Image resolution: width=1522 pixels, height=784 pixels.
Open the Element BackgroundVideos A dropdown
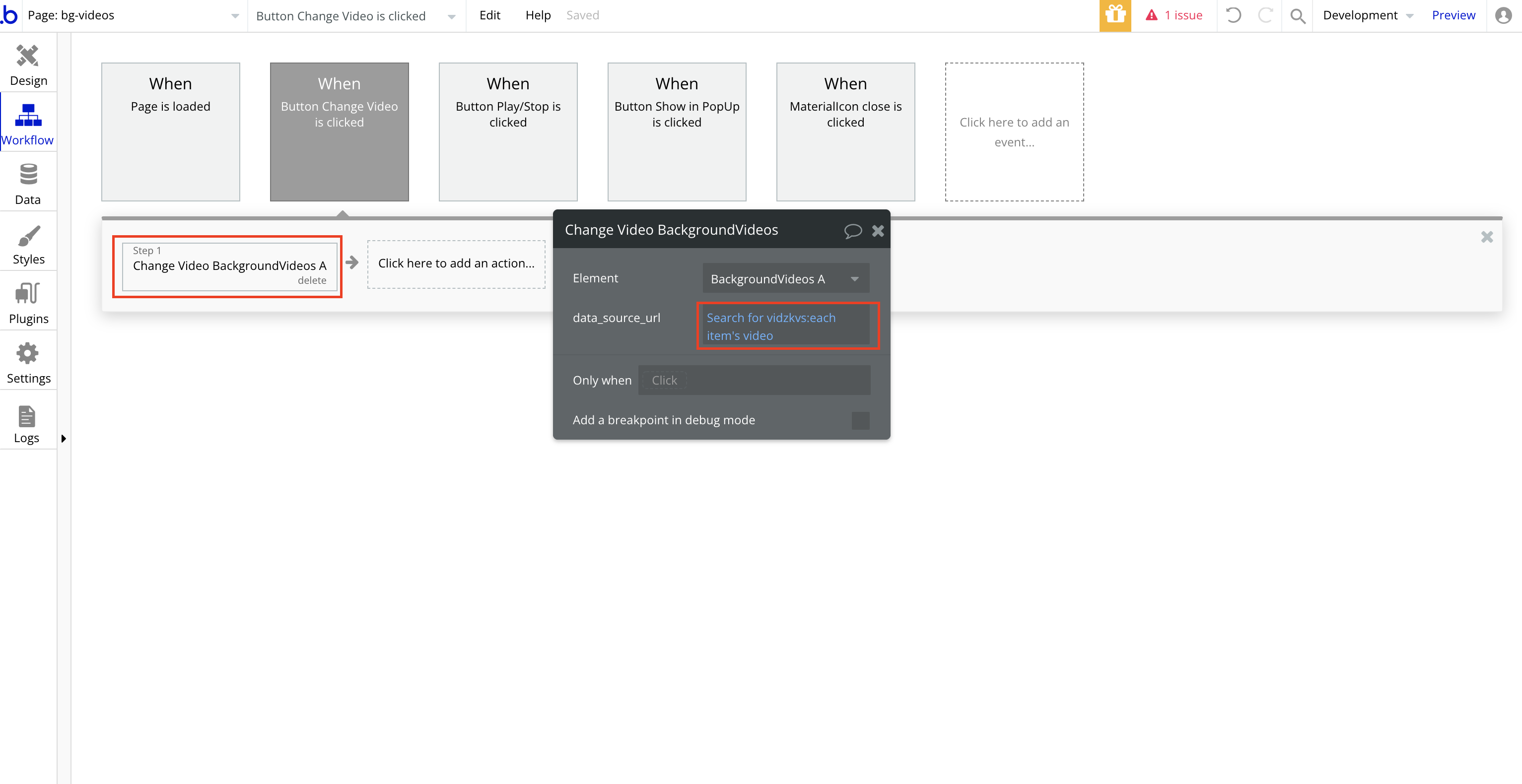[x=786, y=279]
